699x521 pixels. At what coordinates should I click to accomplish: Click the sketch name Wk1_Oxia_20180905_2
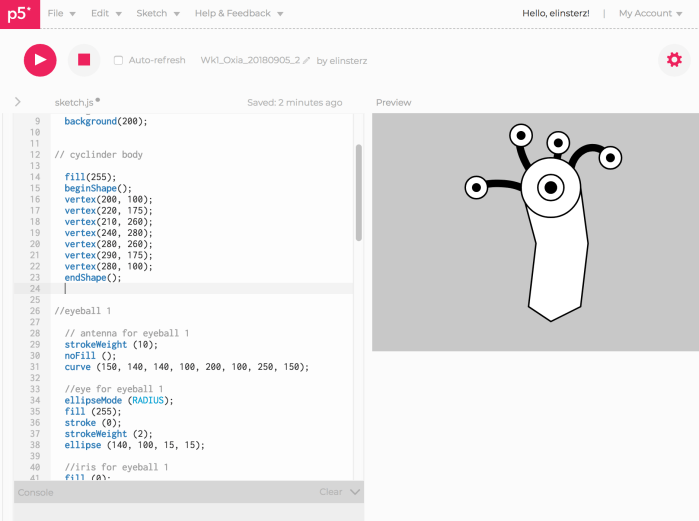tap(250, 60)
